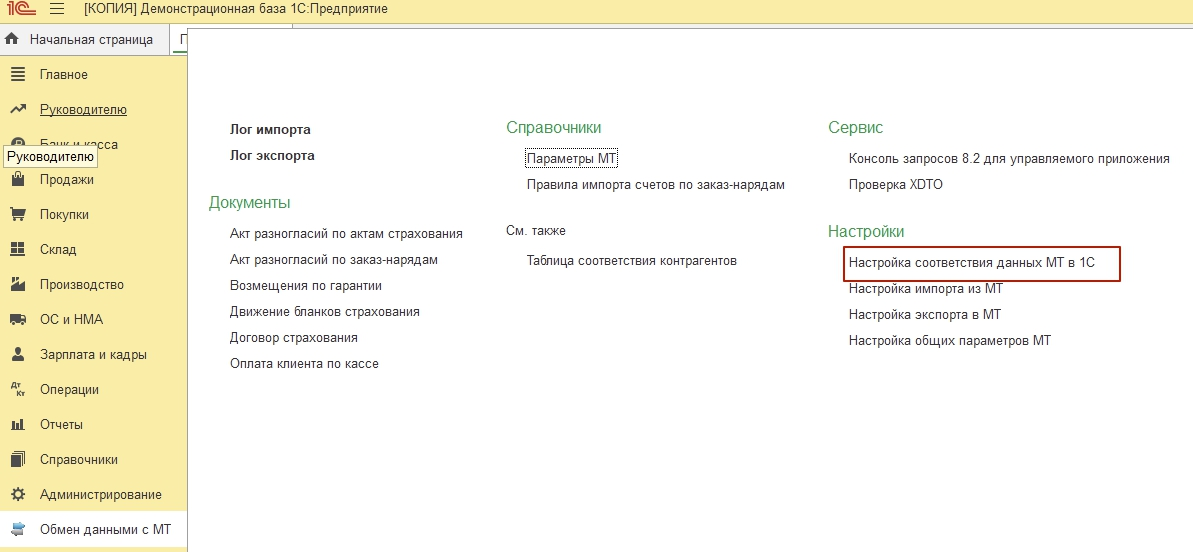This screenshot has width=1193, height=552.
Task: Launch Консоль запросов 8.2 service
Action: pyautogui.click(x=1008, y=159)
